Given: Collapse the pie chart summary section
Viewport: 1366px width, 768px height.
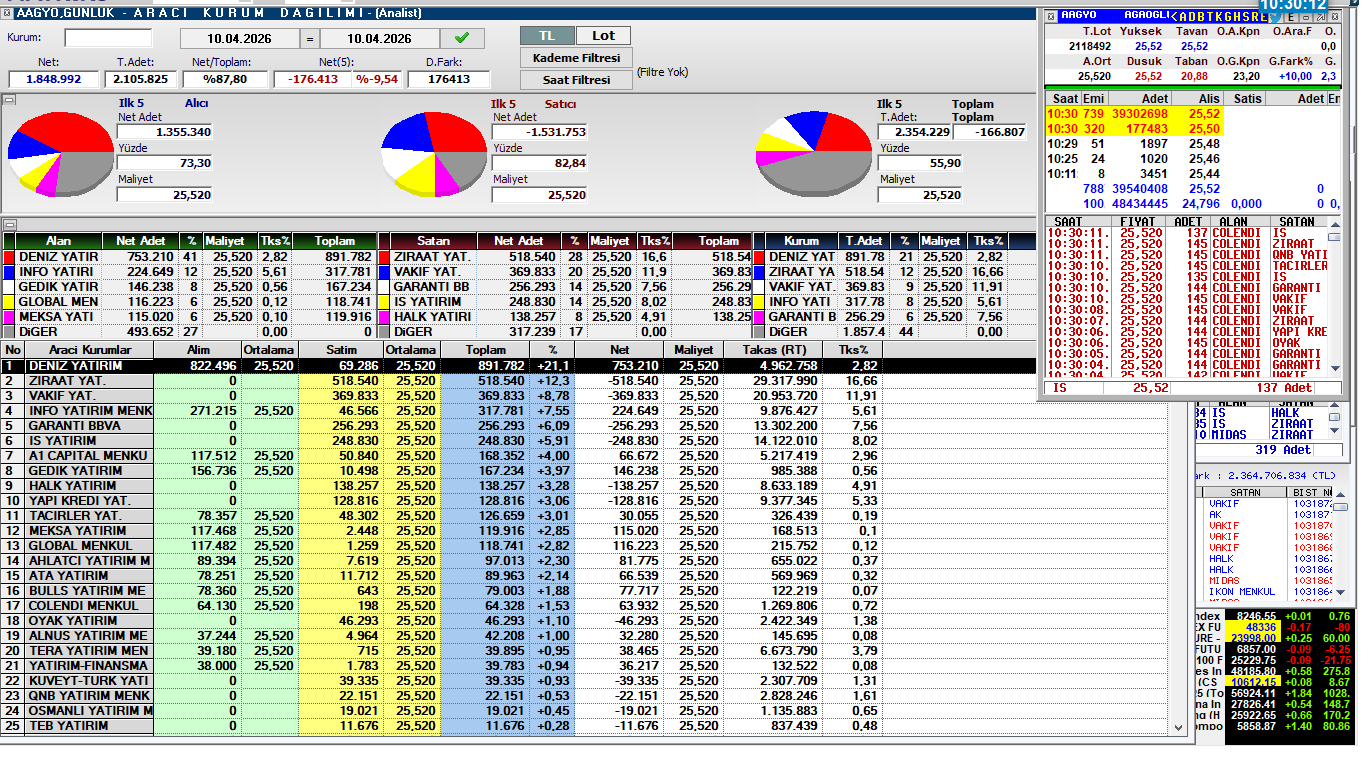Looking at the screenshot, I should click(x=8, y=99).
